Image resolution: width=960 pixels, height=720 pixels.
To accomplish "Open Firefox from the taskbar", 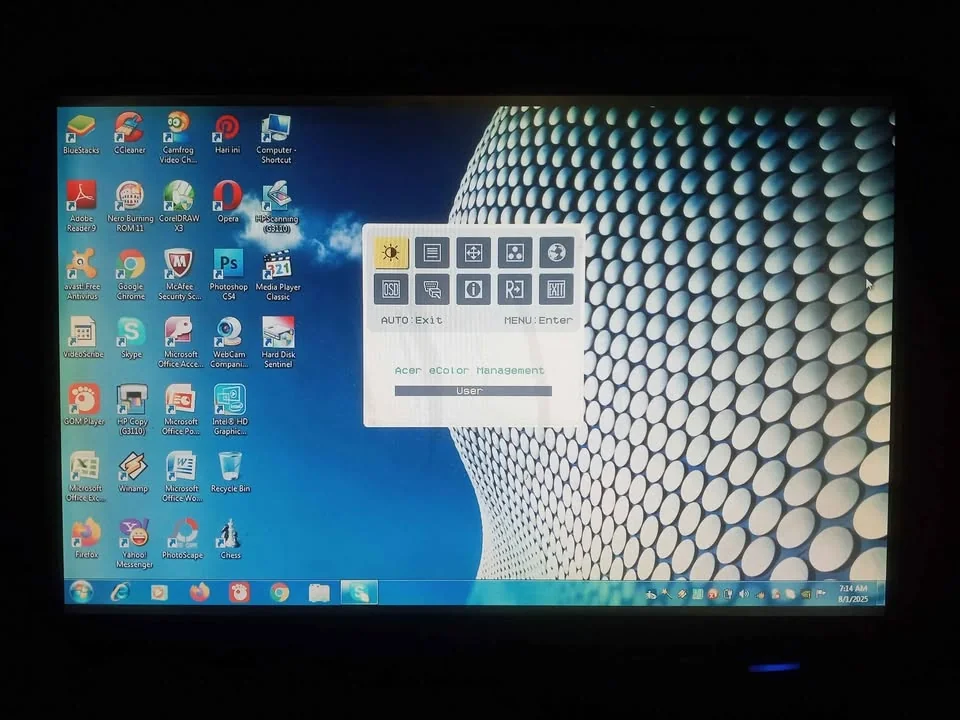I will click(x=200, y=592).
